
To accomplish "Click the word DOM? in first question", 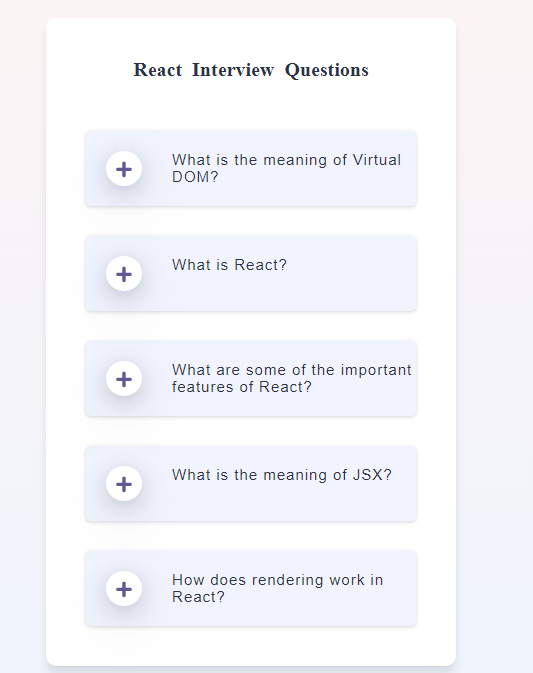I will pyautogui.click(x=195, y=177).
